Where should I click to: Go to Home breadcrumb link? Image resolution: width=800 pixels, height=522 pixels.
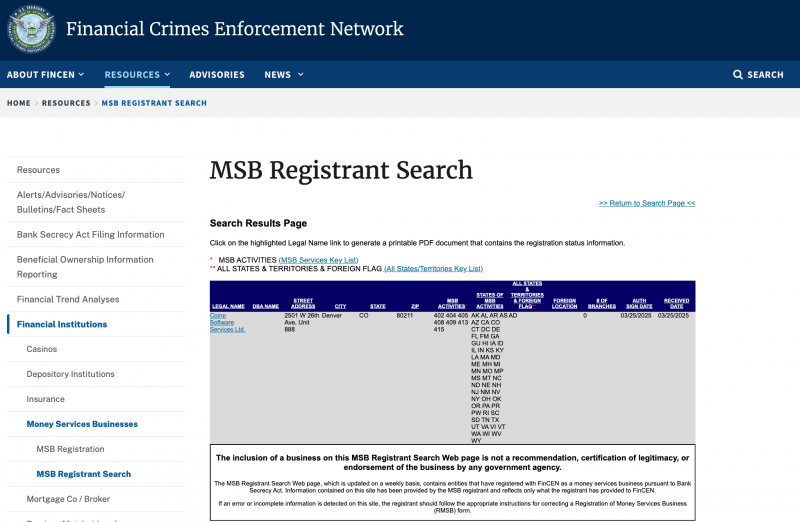tap(18, 103)
